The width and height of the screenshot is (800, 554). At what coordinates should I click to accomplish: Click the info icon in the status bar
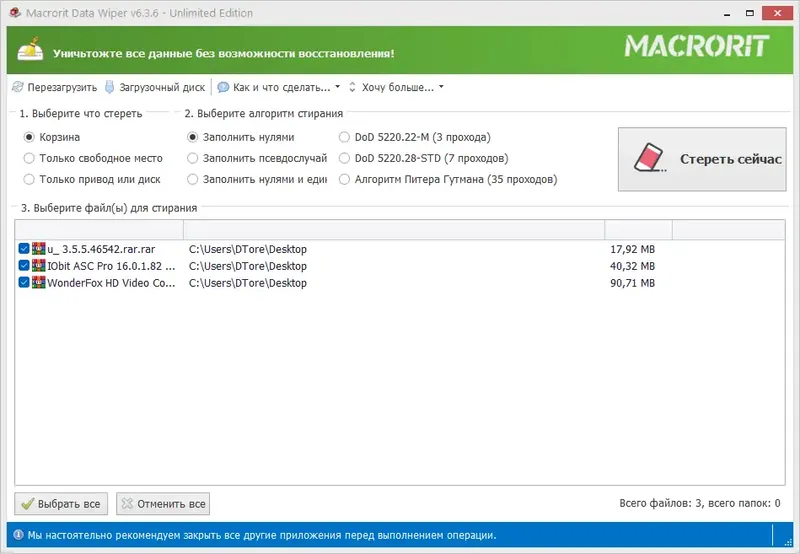click(18, 535)
